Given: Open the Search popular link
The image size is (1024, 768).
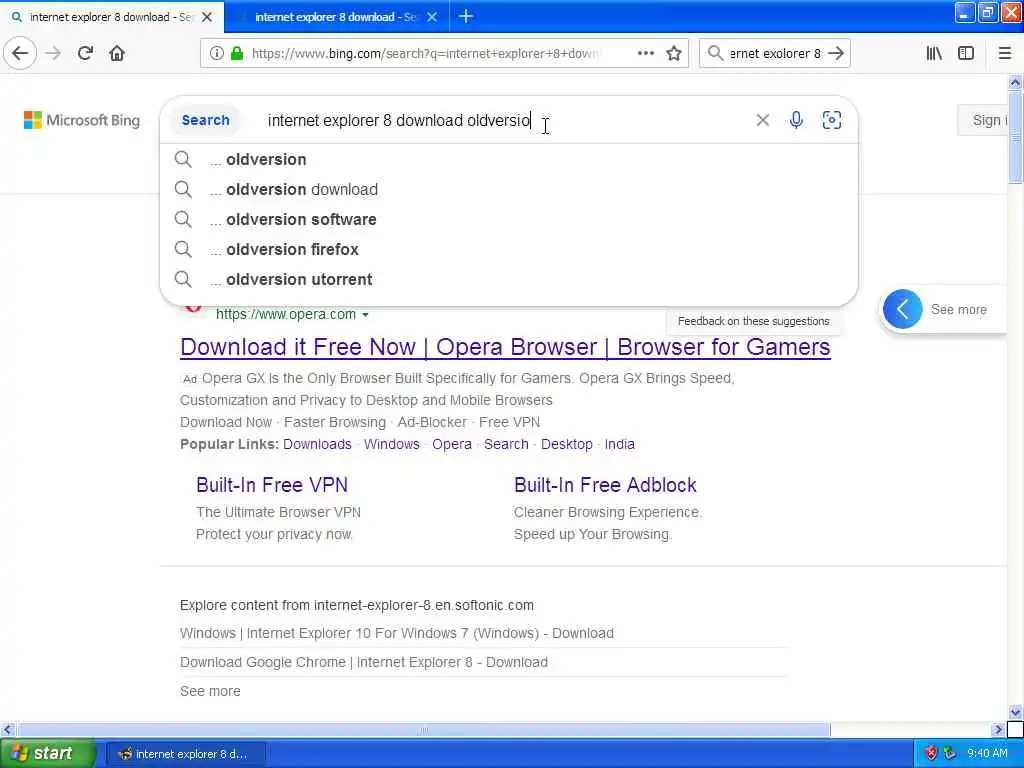Looking at the screenshot, I should 506,444.
